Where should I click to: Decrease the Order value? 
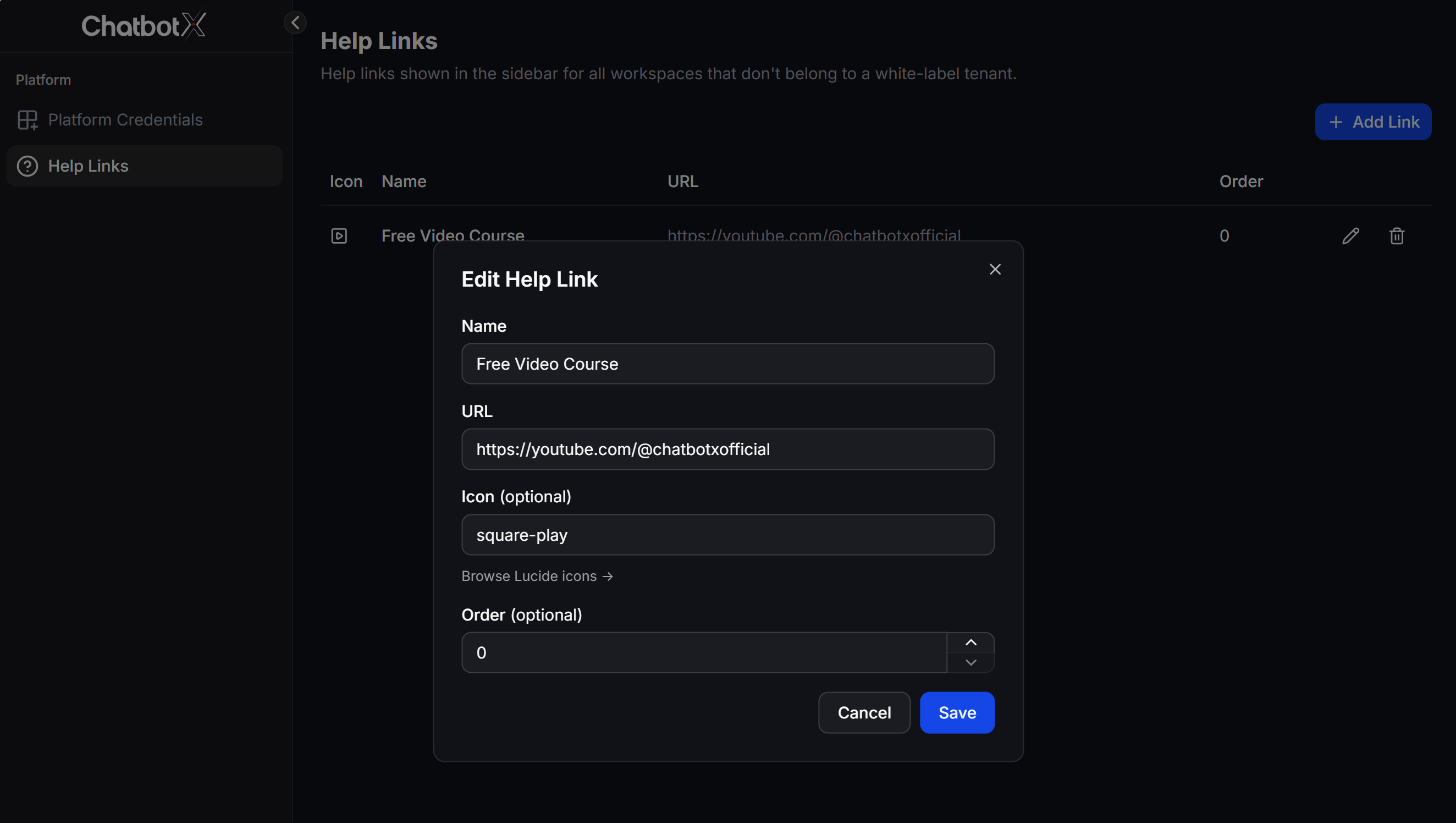coord(970,662)
